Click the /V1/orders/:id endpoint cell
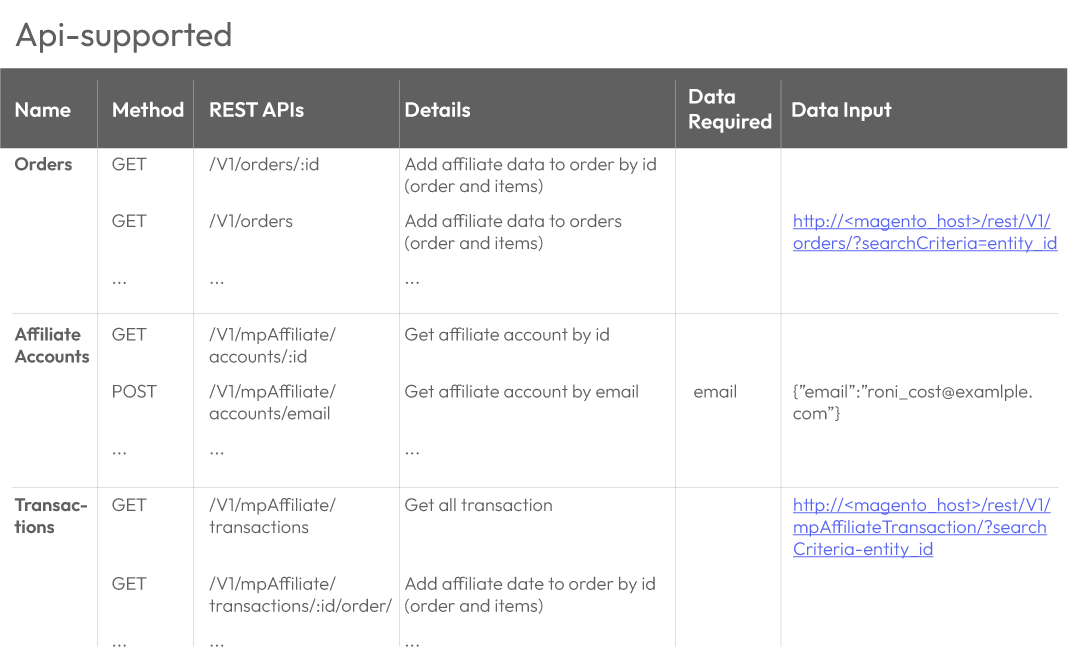 (264, 164)
